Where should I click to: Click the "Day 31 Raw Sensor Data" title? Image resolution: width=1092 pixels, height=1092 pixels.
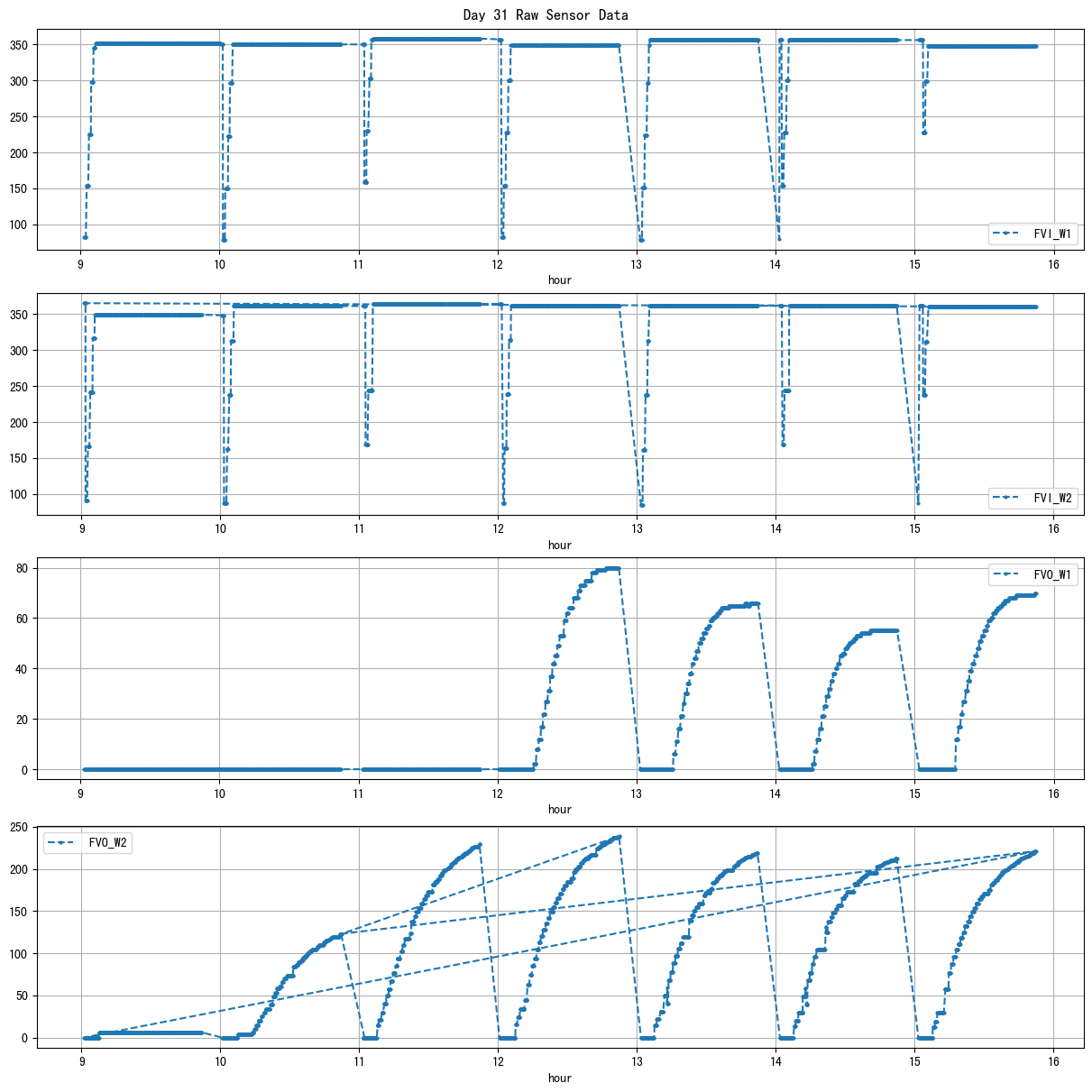546,15
